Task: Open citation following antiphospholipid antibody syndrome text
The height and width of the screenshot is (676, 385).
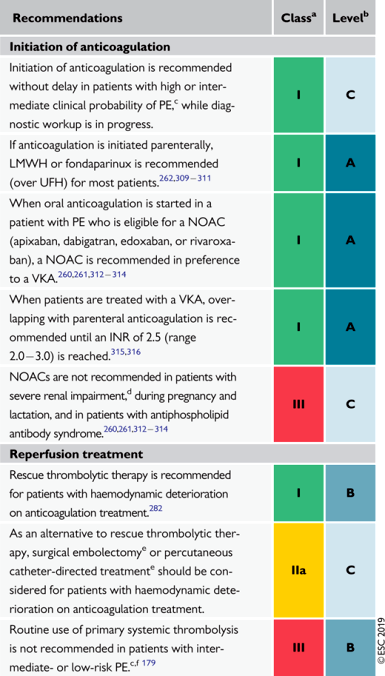Action: [x=136, y=429]
